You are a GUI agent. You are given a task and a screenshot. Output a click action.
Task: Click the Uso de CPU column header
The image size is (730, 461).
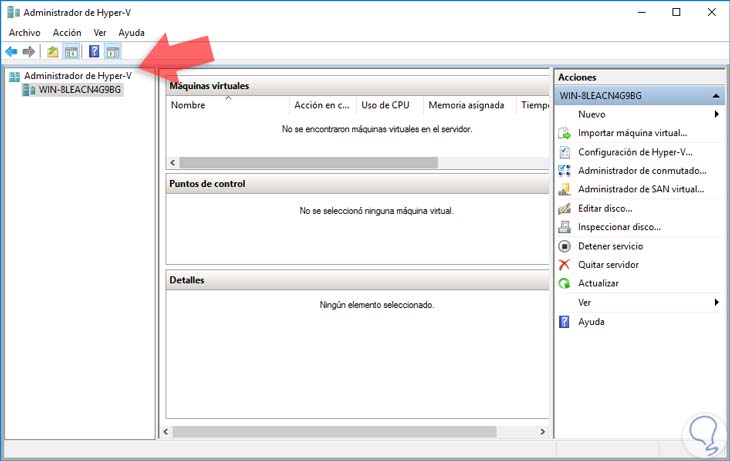click(x=390, y=105)
